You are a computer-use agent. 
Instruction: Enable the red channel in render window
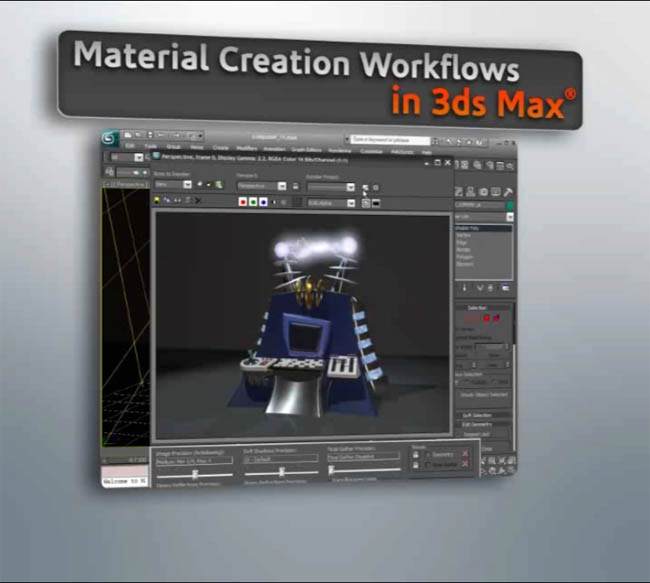click(243, 202)
